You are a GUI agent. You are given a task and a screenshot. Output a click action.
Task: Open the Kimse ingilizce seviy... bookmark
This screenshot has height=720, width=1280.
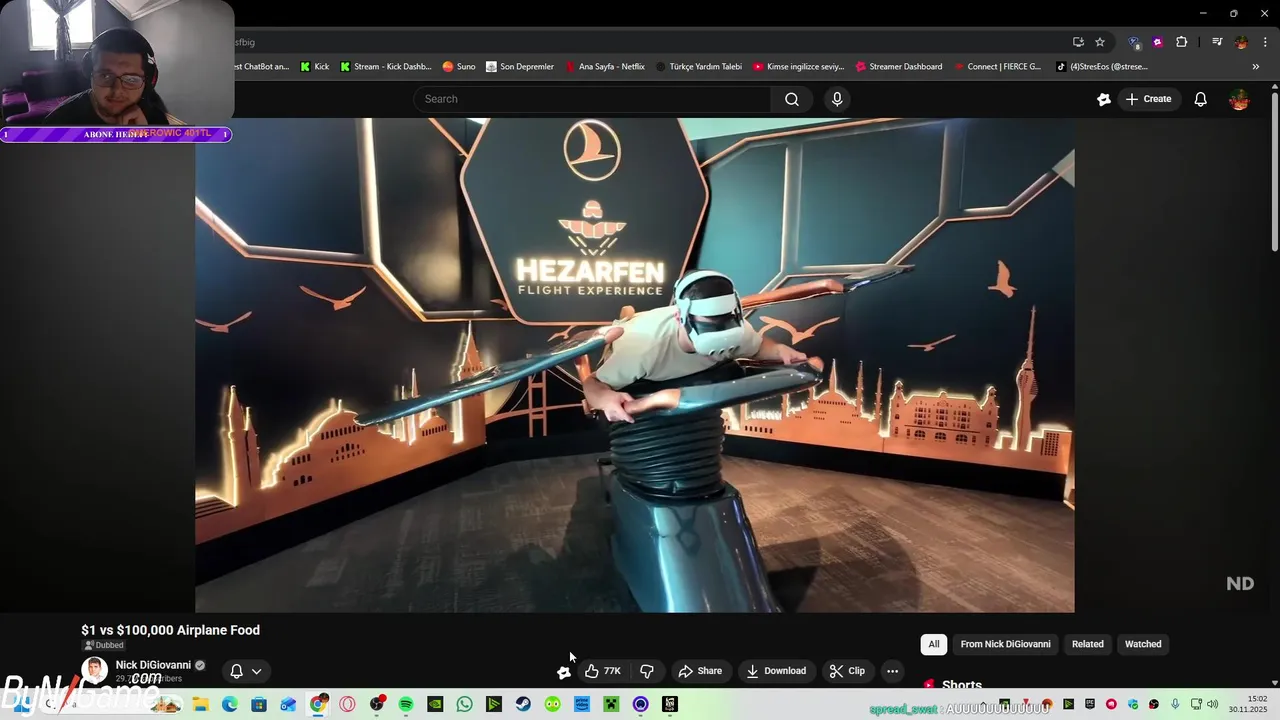click(x=799, y=67)
